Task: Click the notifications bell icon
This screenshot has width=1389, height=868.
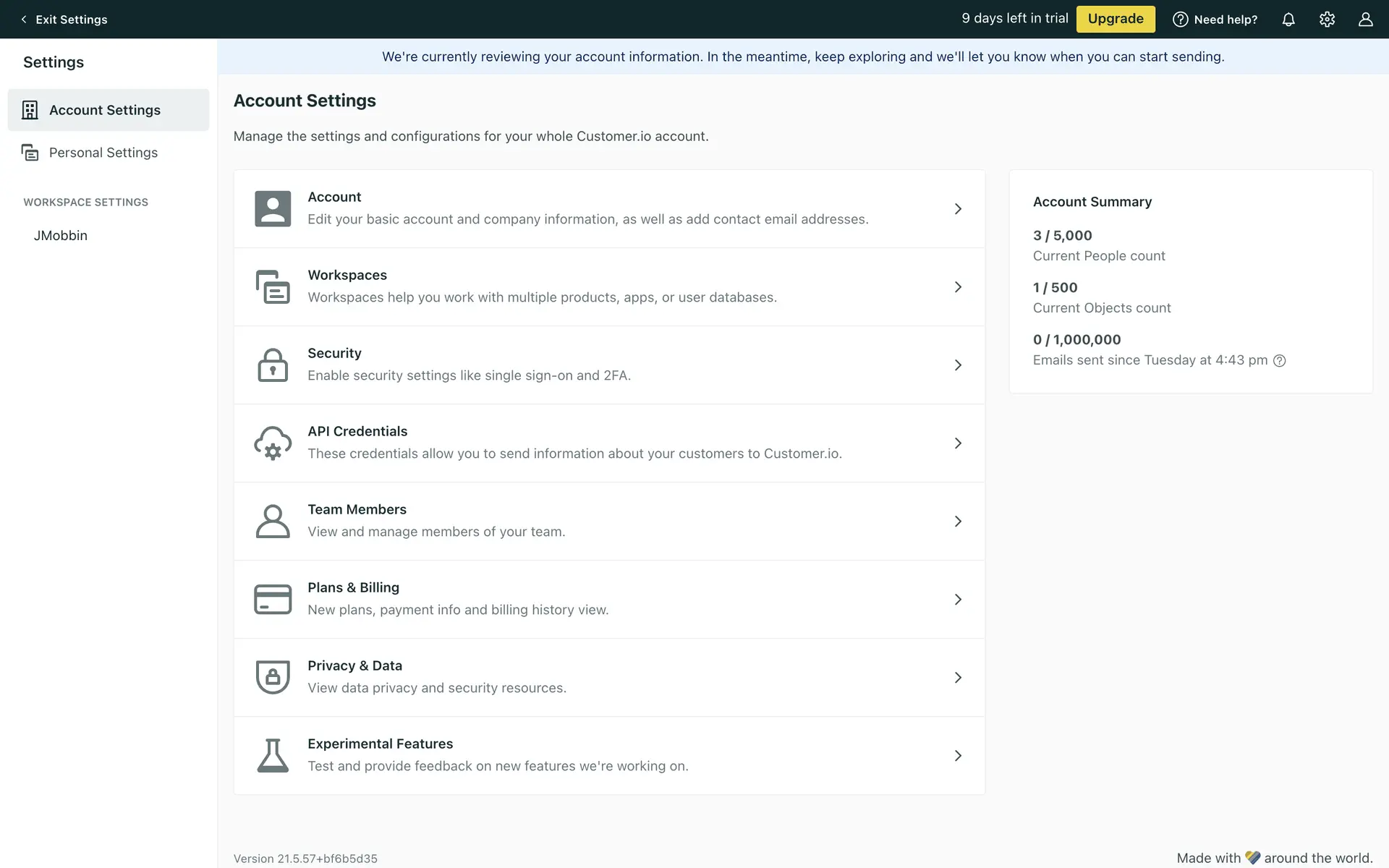Action: 1288,20
